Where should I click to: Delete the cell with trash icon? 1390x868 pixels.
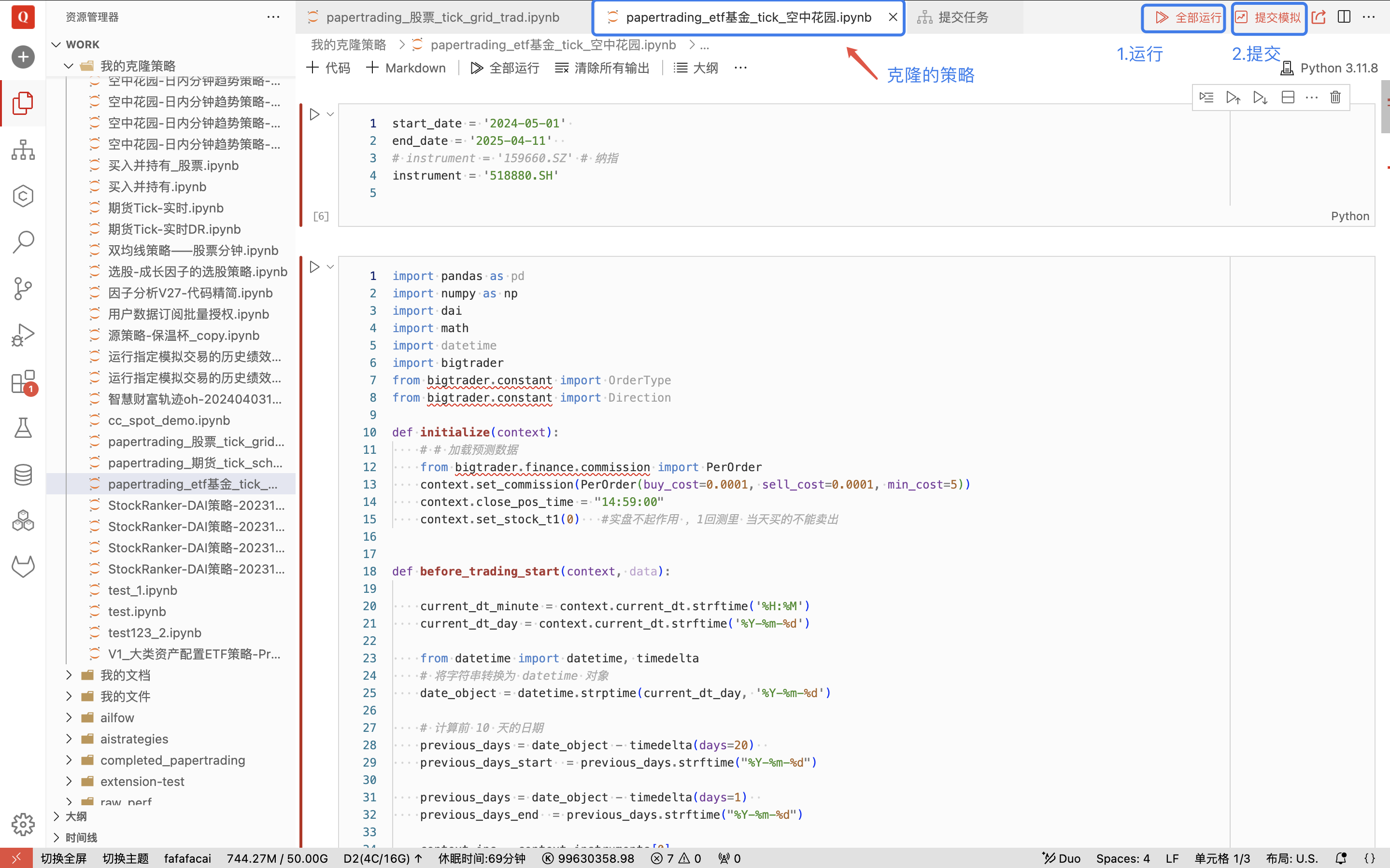1335,97
